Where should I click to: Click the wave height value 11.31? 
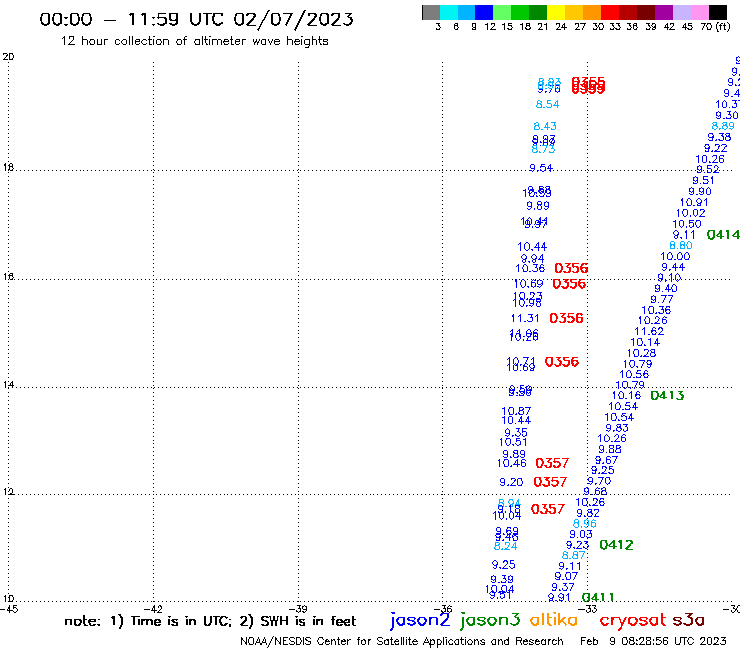coord(525,319)
